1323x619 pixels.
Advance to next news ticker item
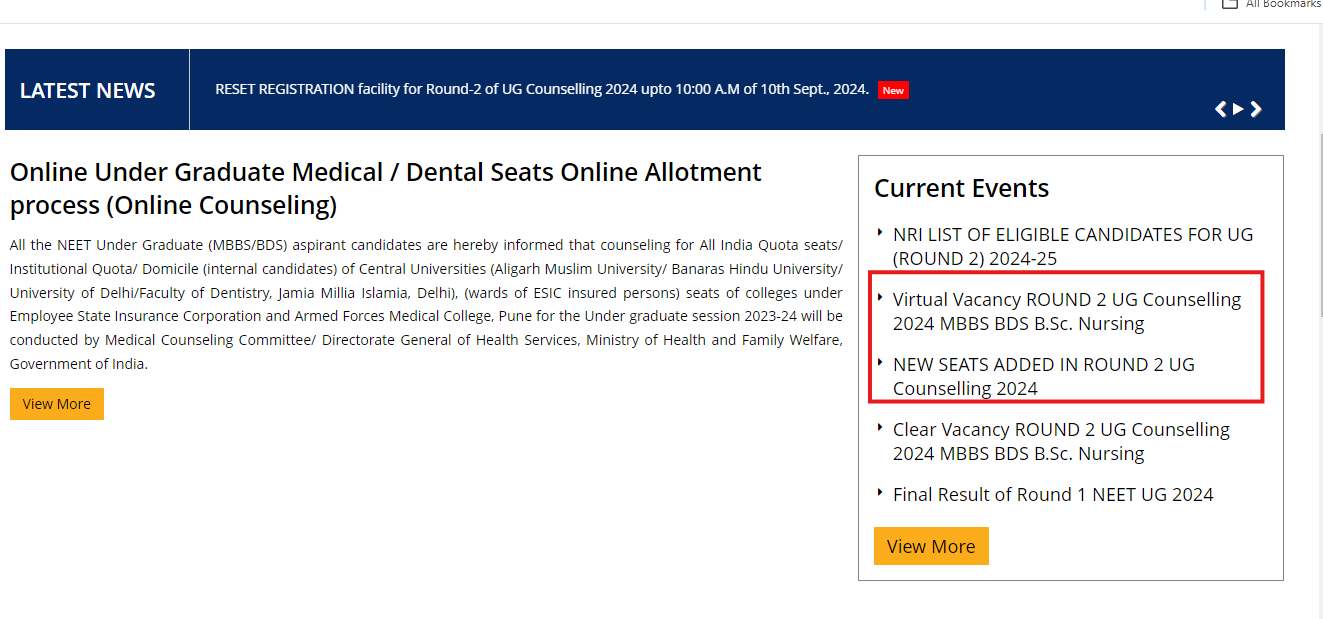pyautogui.click(x=1257, y=109)
